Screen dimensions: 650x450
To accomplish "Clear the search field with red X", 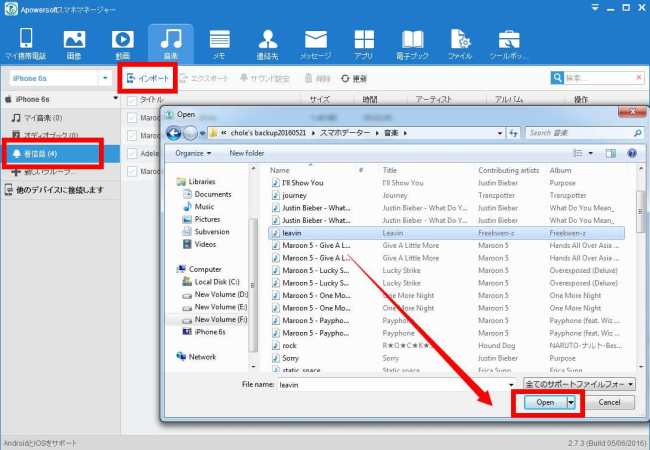I will 639,77.
